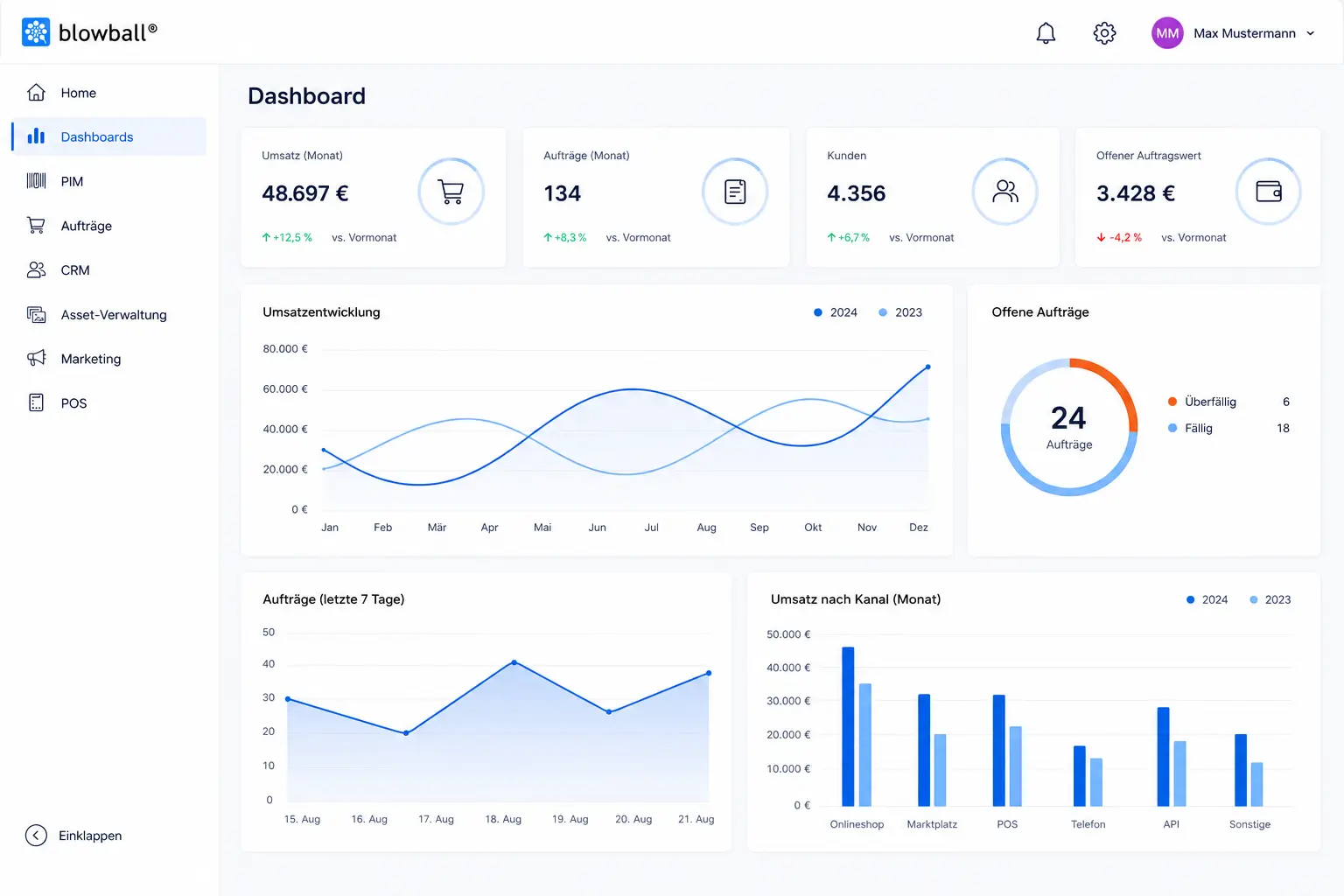The image size is (1344, 896).
Task: Click the Einklappen collapse arrow icon
Action: pyautogui.click(x=36, y=836)
